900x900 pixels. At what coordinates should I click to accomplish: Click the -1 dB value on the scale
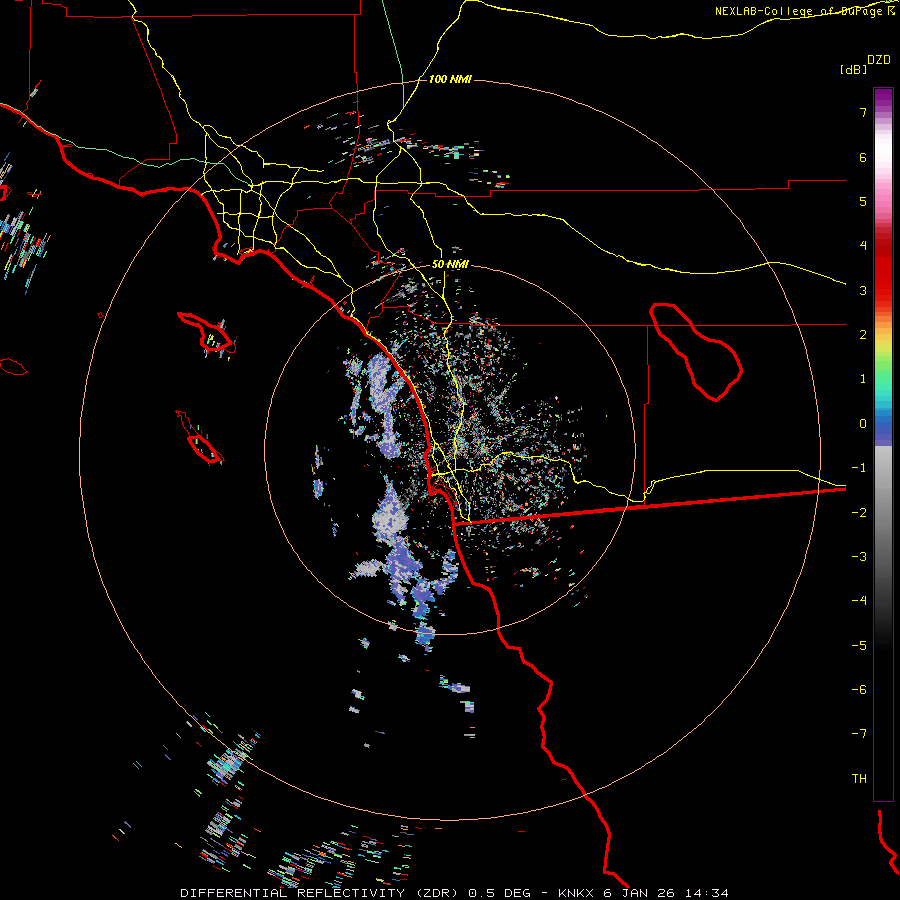click(859, 468)
